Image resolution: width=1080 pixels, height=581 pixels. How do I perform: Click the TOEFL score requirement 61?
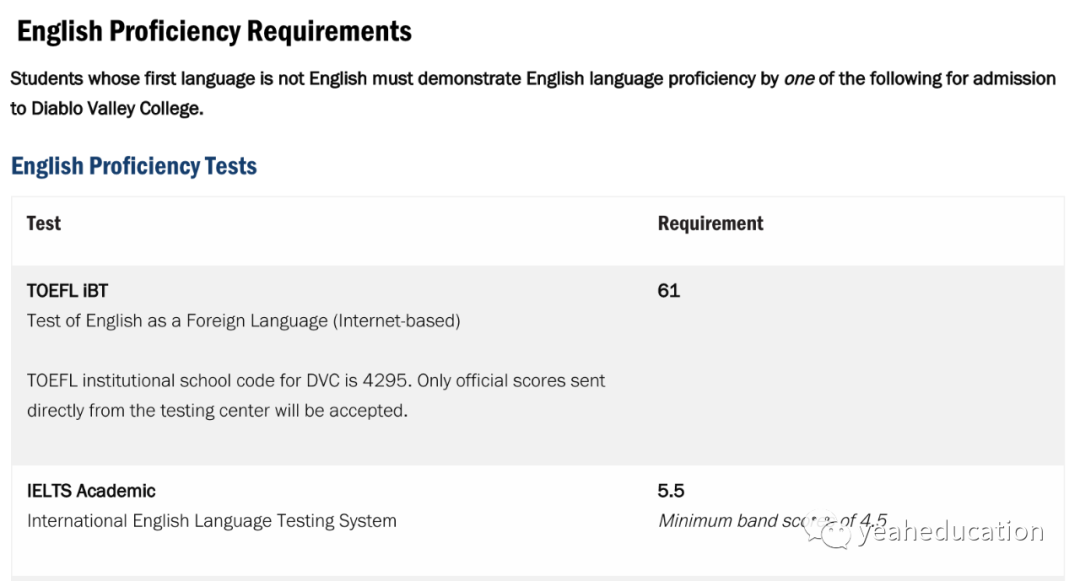tap(668, 290)
